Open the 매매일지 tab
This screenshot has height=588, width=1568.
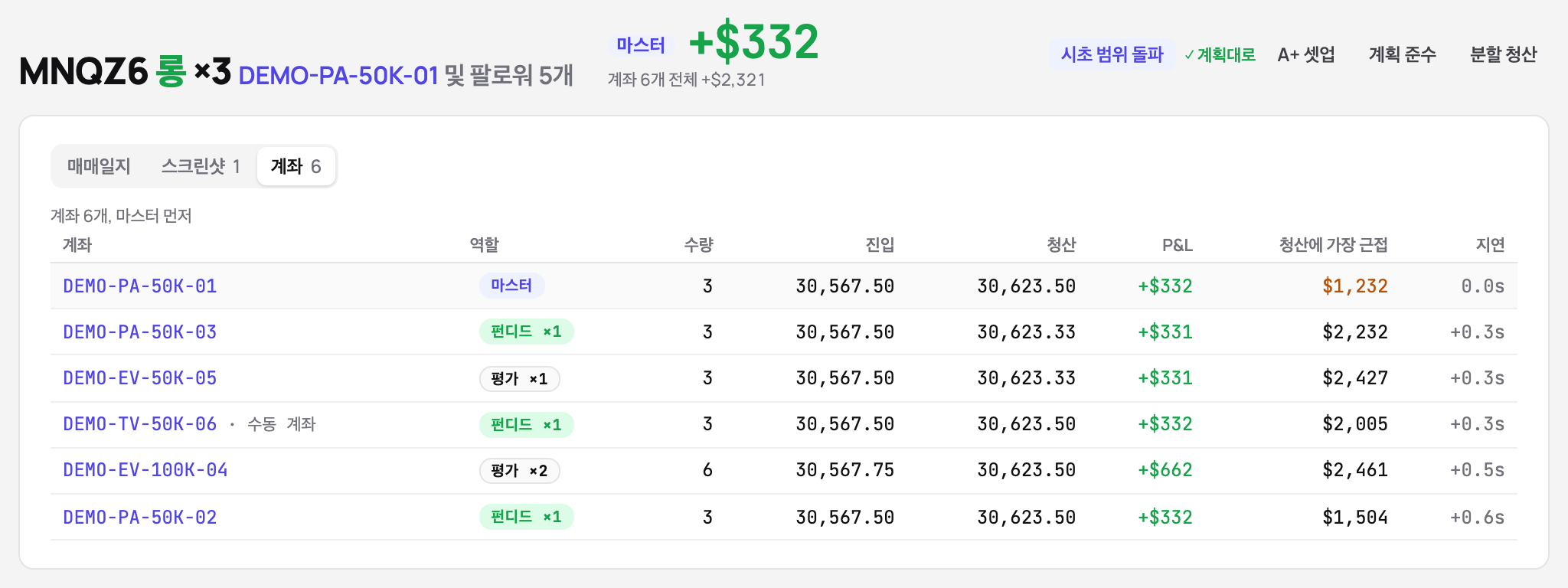pyautogui.click(x=99, y=166)
